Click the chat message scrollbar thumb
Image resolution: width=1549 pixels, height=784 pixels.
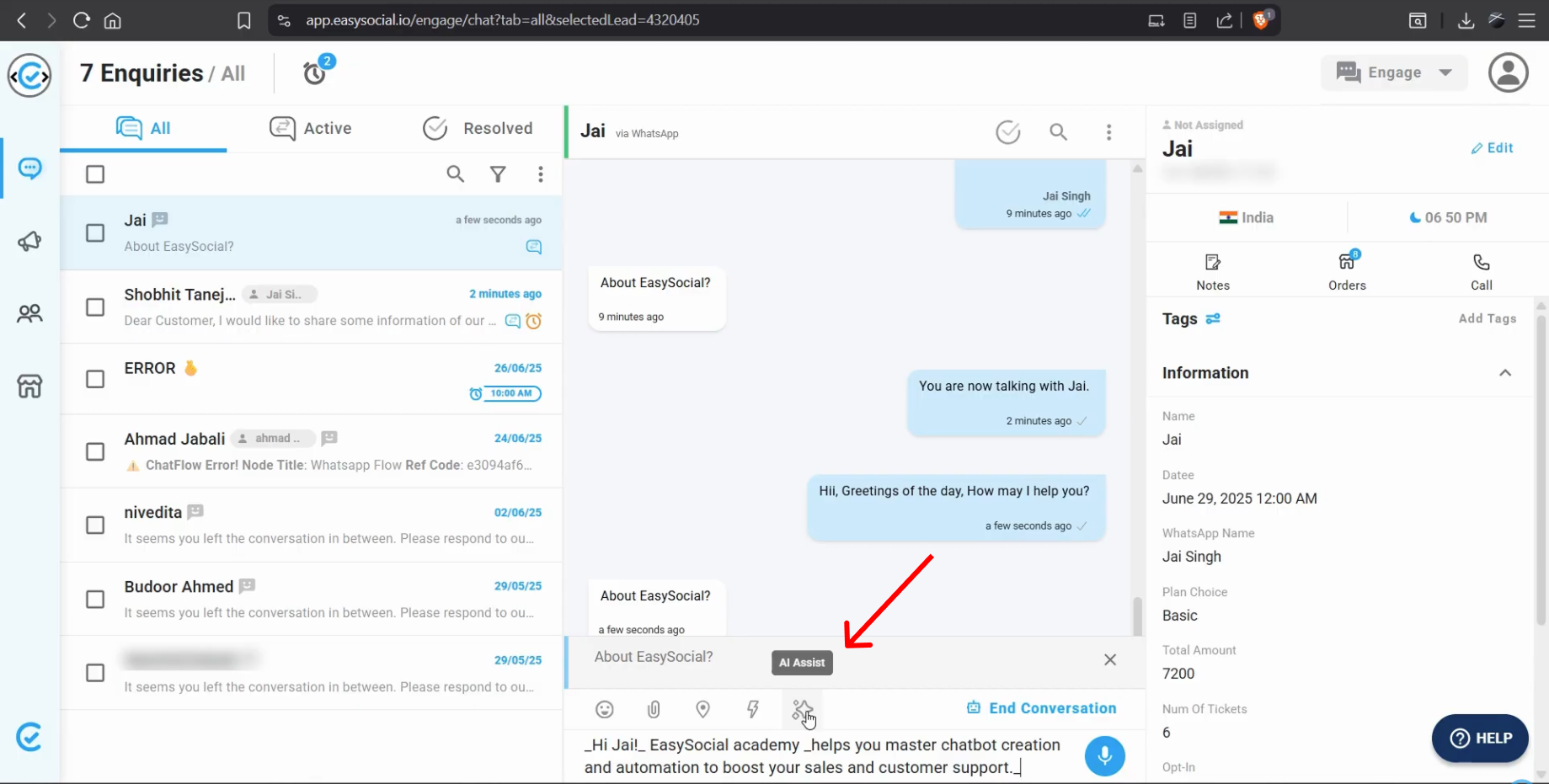pyautogui.click(x=1137, y=616)
